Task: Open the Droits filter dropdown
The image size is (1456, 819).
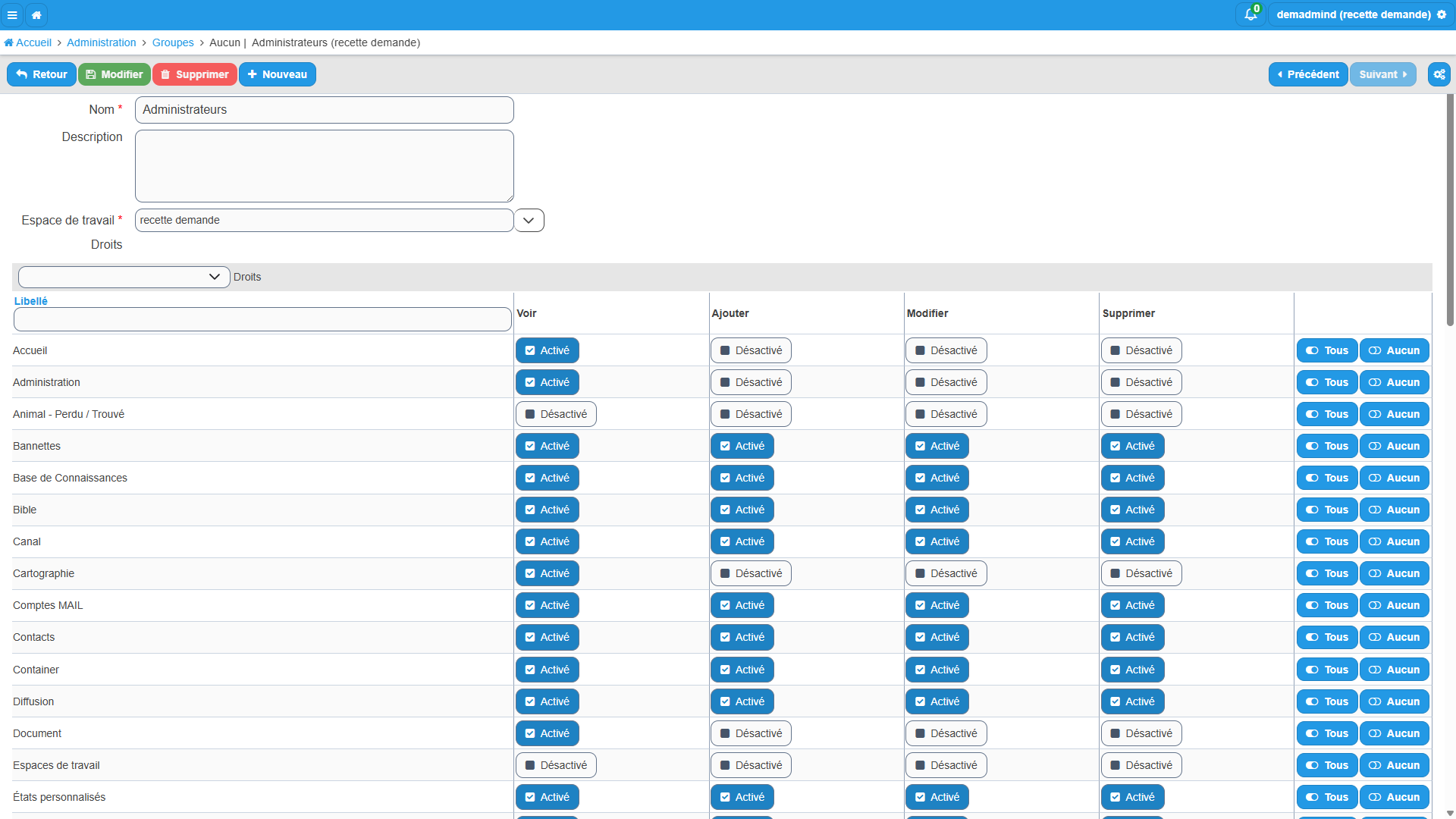Action: pos(124,277)
